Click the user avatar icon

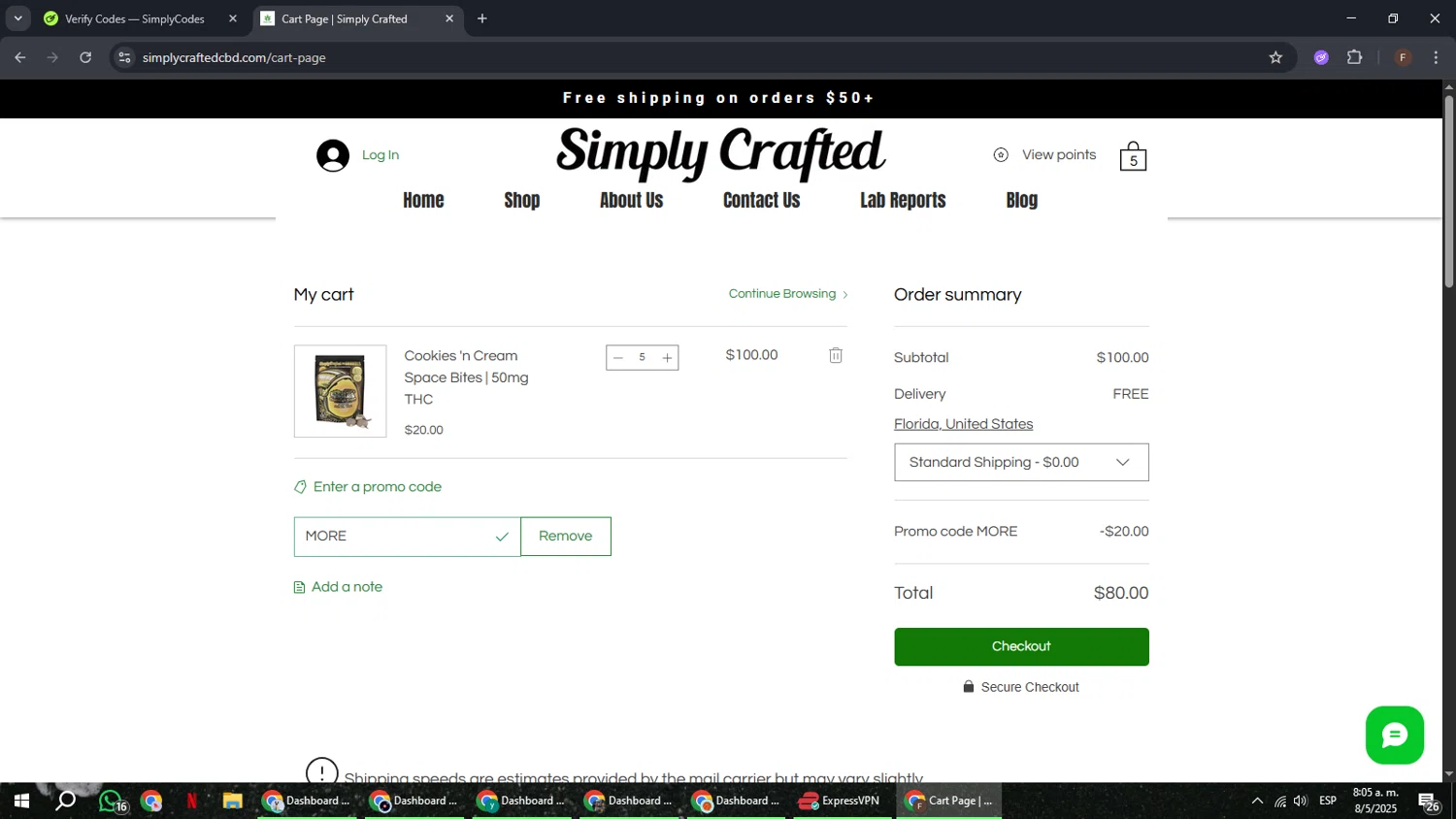333,155
